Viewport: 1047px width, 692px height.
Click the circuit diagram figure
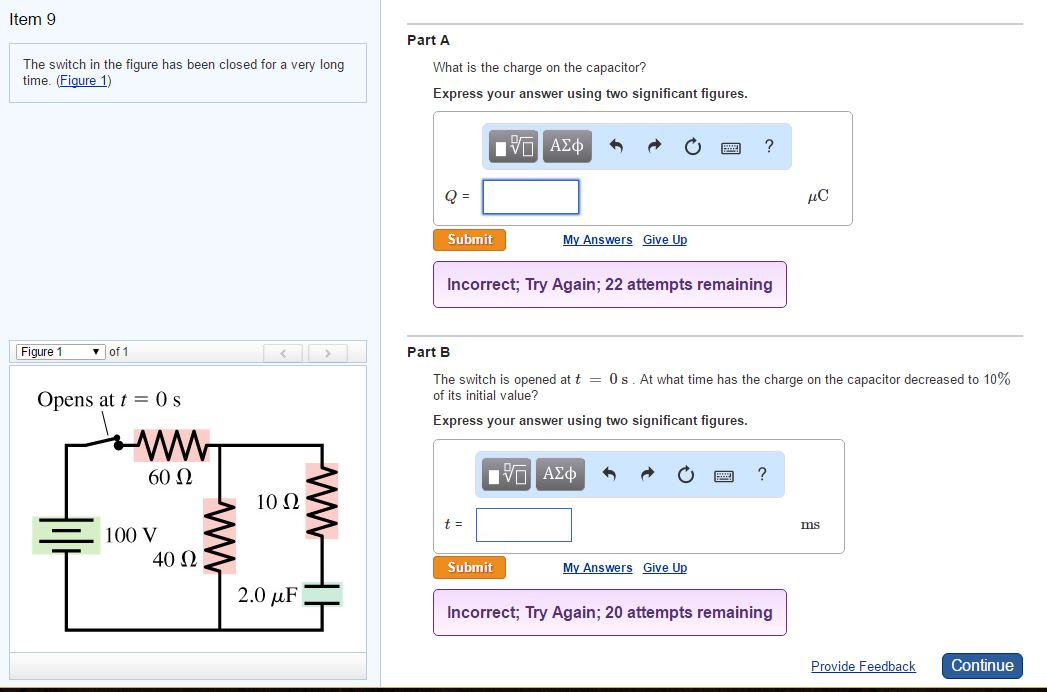tap(188, 509)
